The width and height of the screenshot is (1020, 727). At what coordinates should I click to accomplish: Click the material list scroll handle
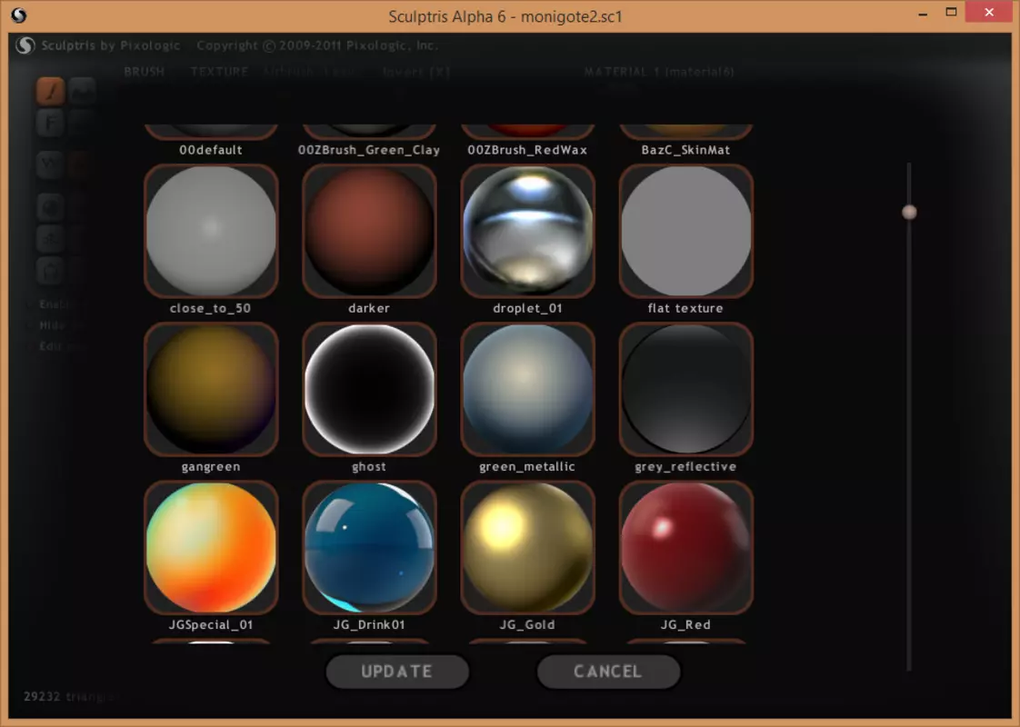(x=909, y=212)
